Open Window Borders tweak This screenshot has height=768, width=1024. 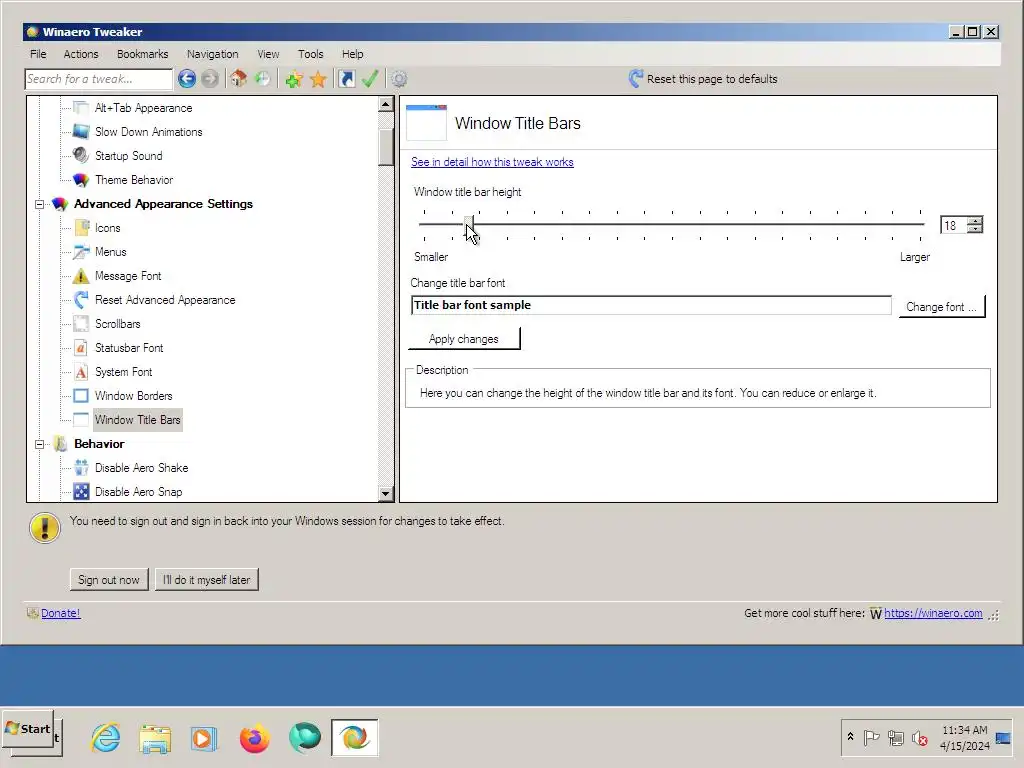tap(134, 396)
